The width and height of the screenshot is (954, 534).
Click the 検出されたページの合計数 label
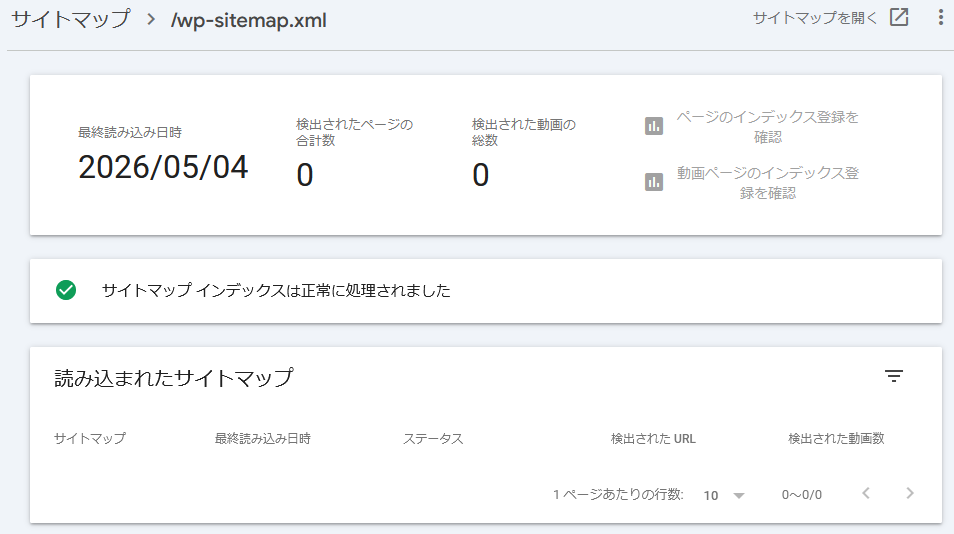[354, 132]
